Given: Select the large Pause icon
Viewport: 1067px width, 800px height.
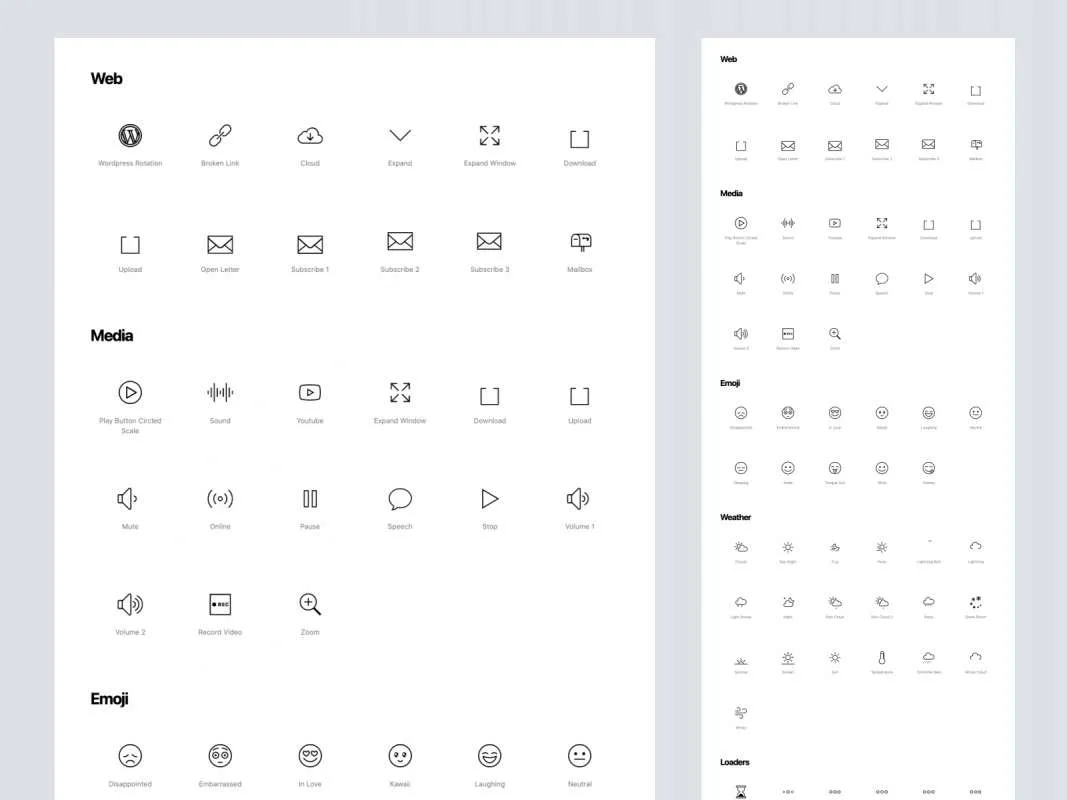Looking at the screenshot, I should click(x=310, y=498).
